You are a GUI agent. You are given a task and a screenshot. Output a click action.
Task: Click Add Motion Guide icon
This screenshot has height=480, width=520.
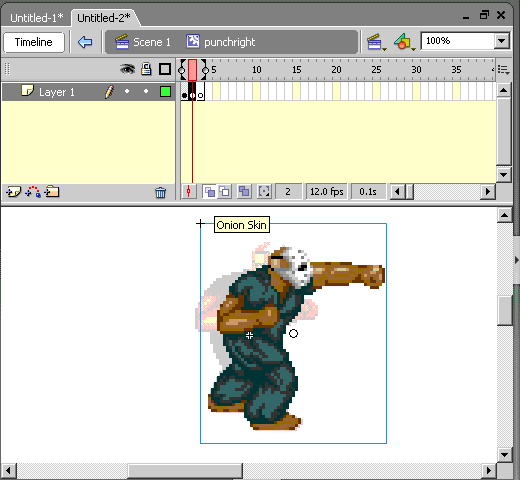pyautogui.click(x=33, y=192)
